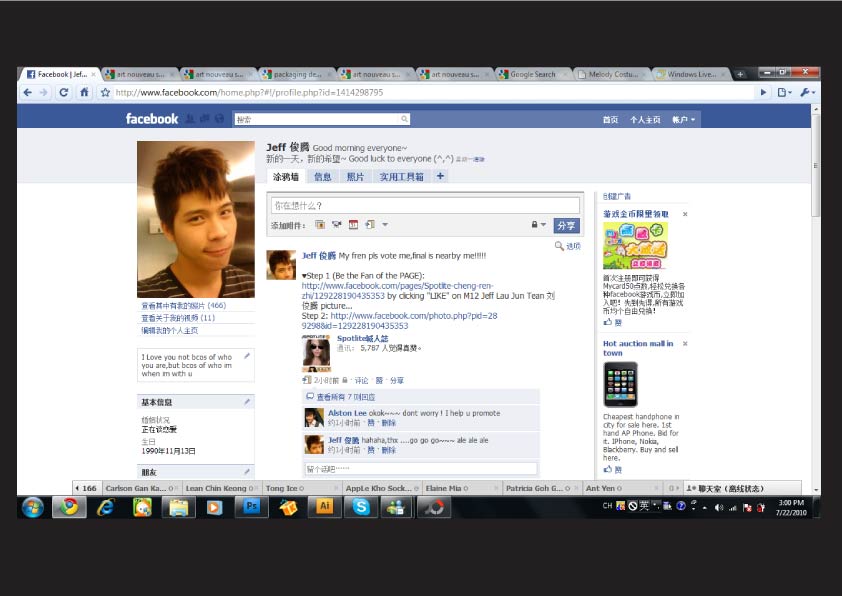
Task: Open 个人主页 profile link in header
Action: click(x=645, y=120)
